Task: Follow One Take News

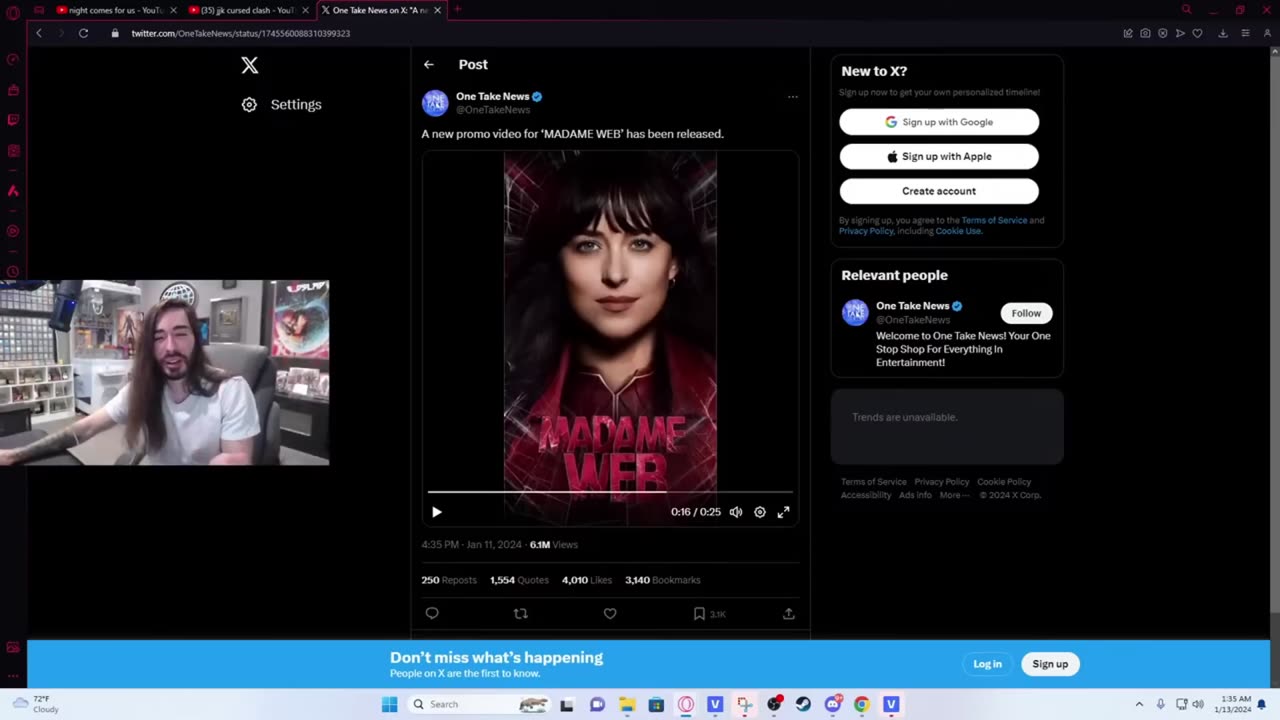Action: (1026, 313)
